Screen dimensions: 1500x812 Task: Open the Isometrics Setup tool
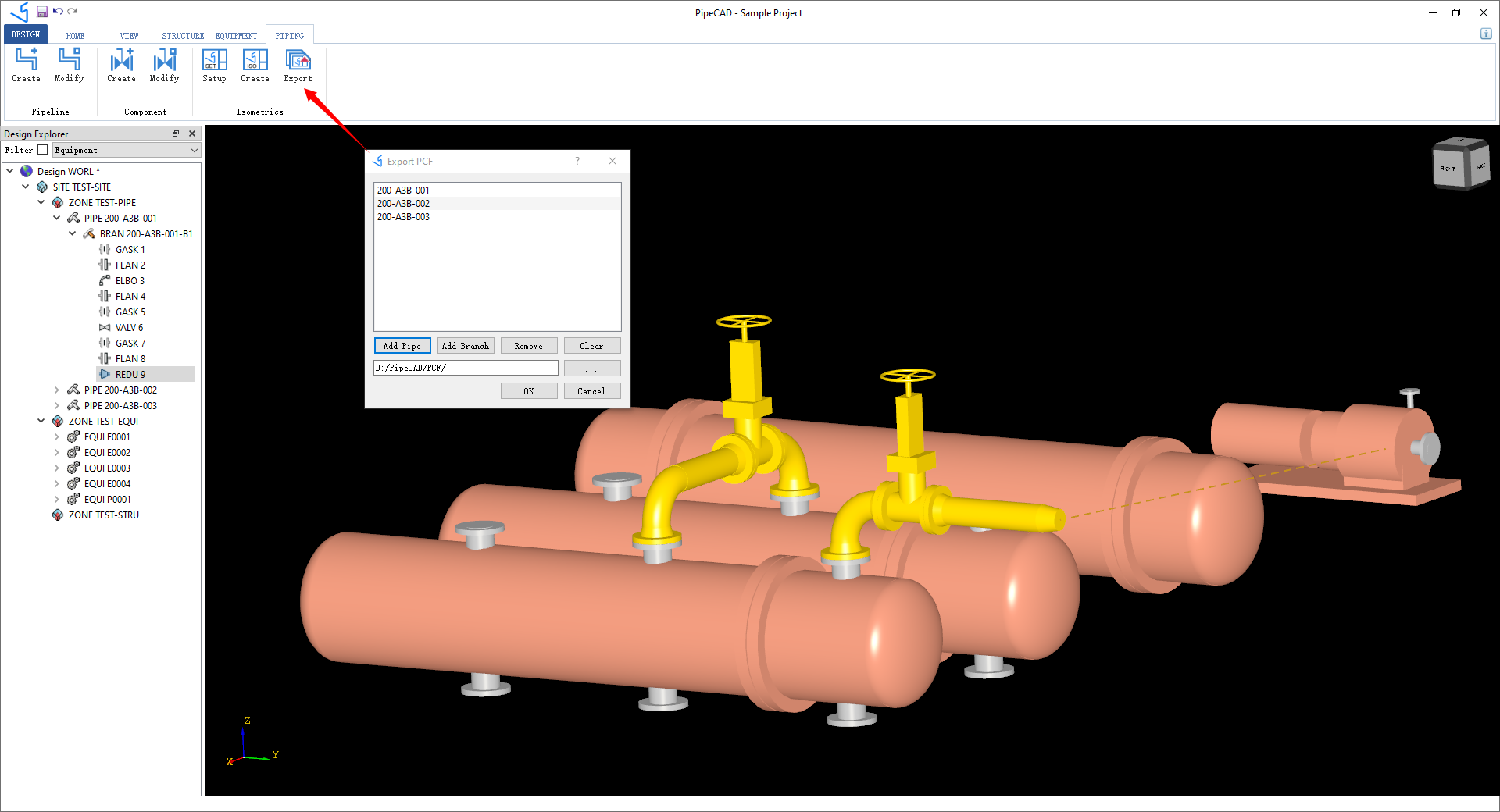pyautogui.click(x=213, y=66)
